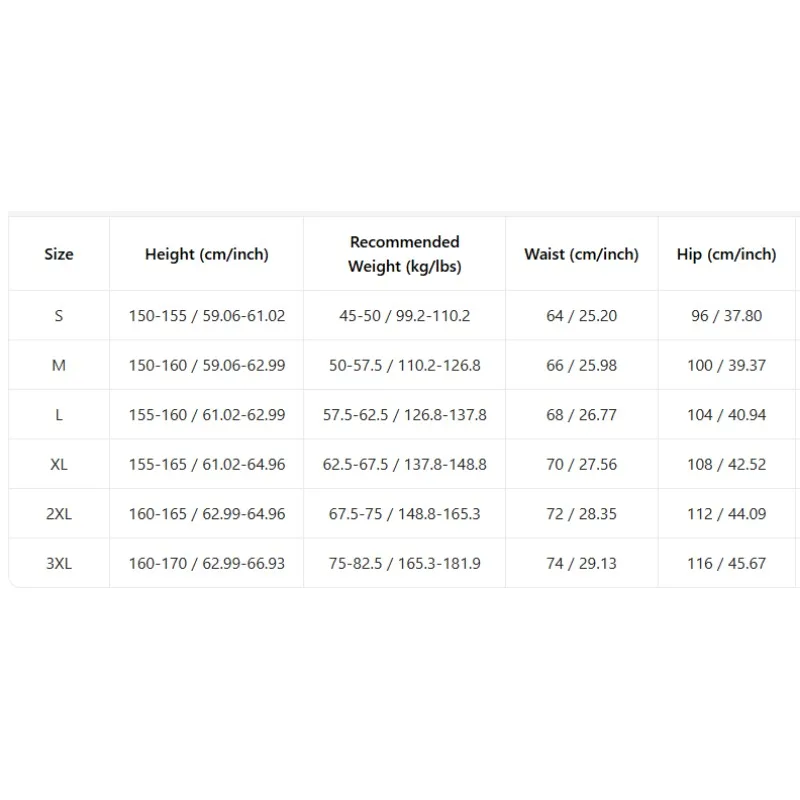Select the L size row label
Viewport: 800px width, 800px height.
click(x=59, y=415)
